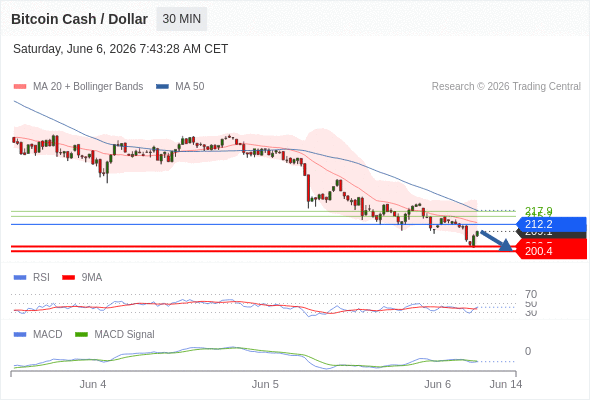
Task: Click the MACD Signal legend label
Action: click(x=125, y=335)
